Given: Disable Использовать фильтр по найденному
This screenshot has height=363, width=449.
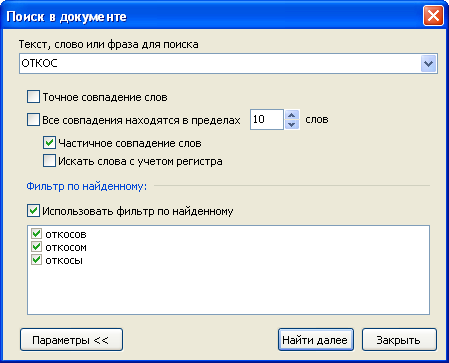Looking at the screenshot, I should click(x=33, y=211).
